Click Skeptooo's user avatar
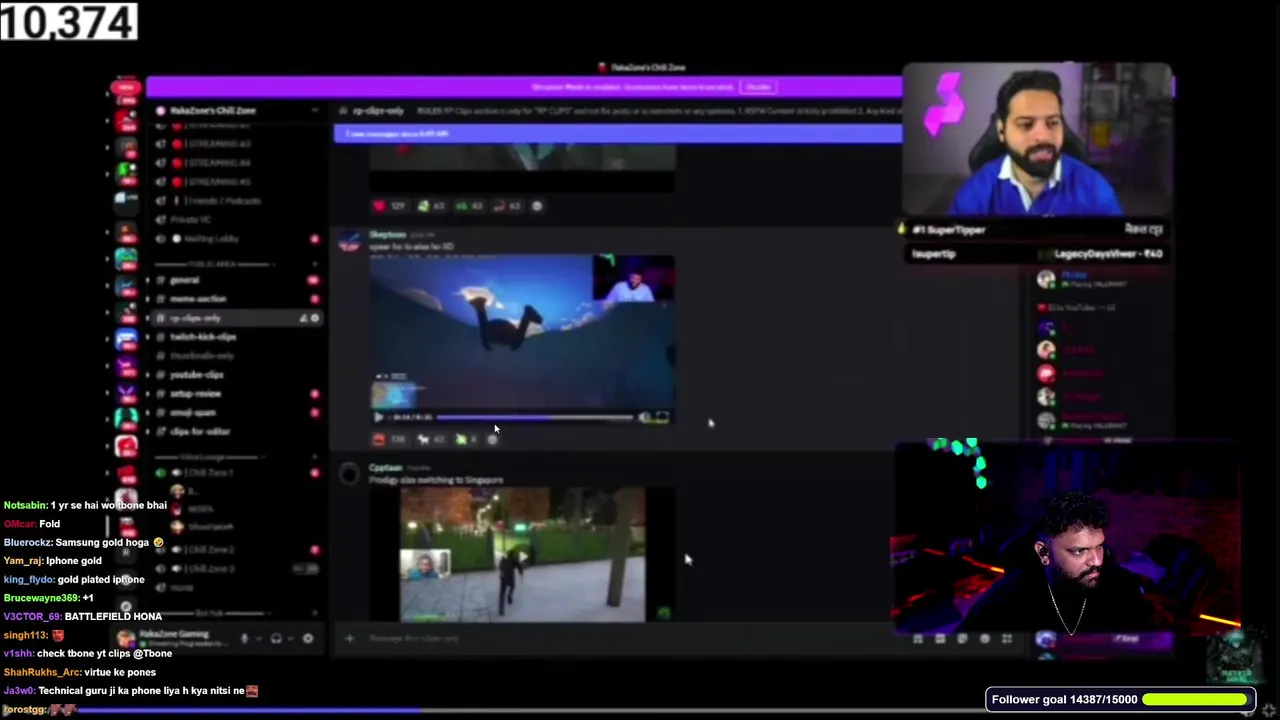Image resolution: width=1280 pixels, height=720 pixels. (x=349, y=243)
